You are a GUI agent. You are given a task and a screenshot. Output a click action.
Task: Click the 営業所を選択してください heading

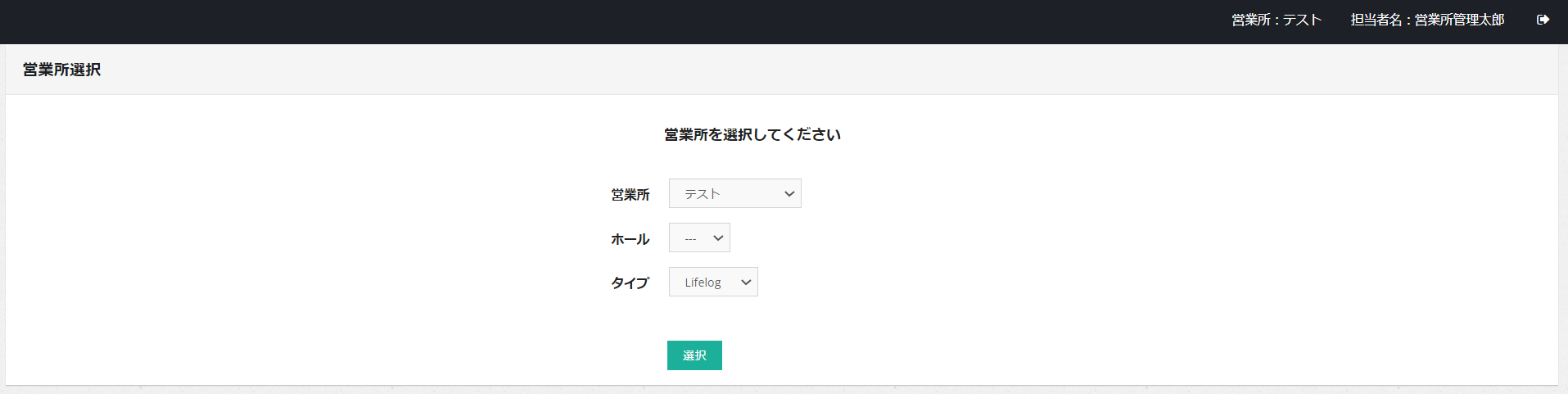click(752, 135)
